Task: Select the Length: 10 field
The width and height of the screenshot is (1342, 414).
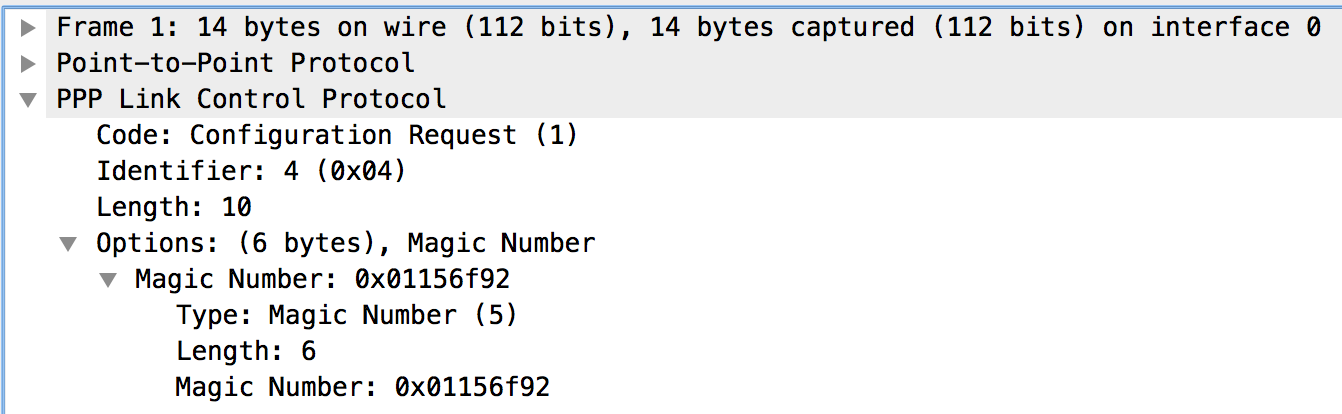Action: 174,207
